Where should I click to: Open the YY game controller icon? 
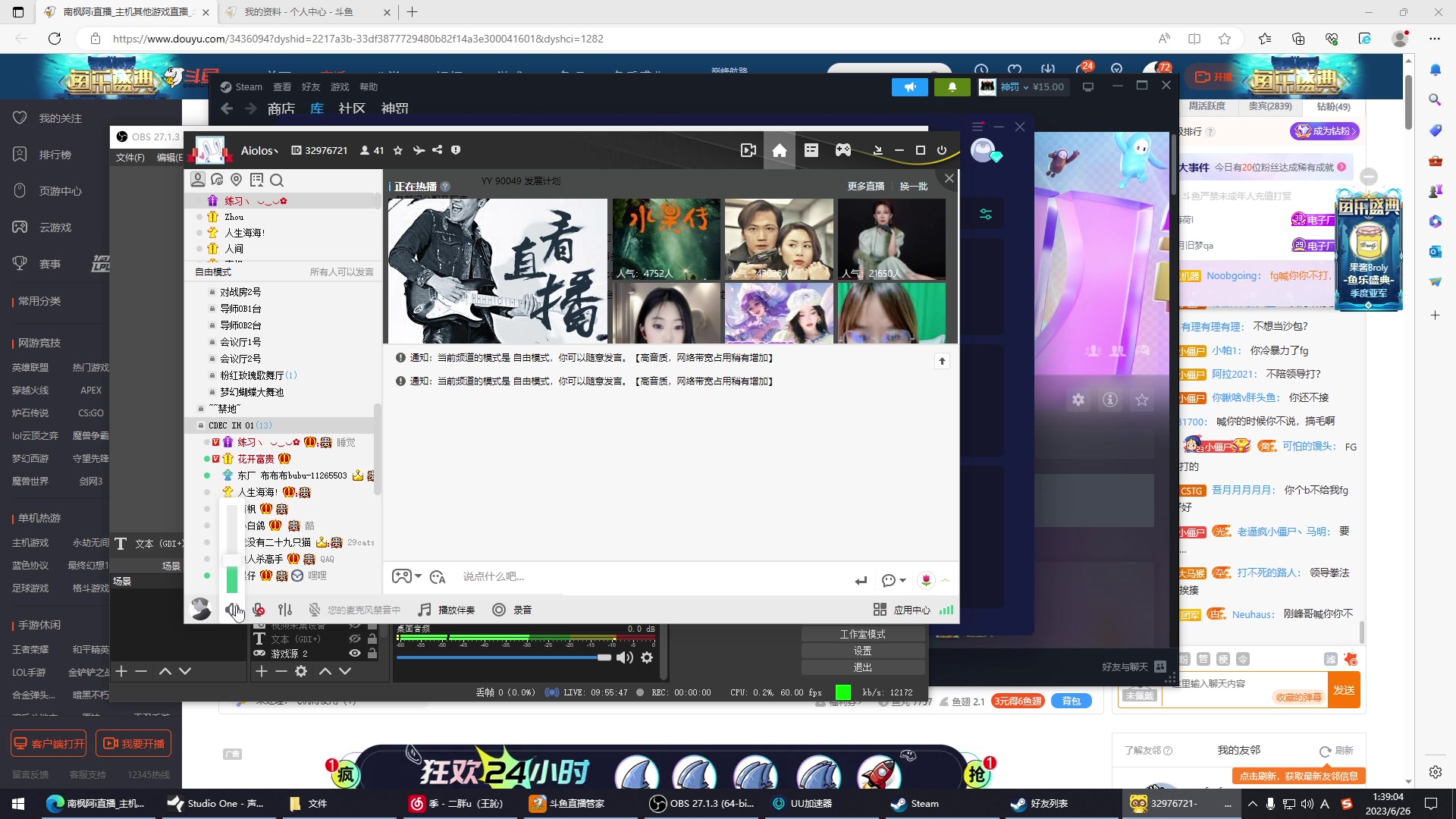[843, 150]
